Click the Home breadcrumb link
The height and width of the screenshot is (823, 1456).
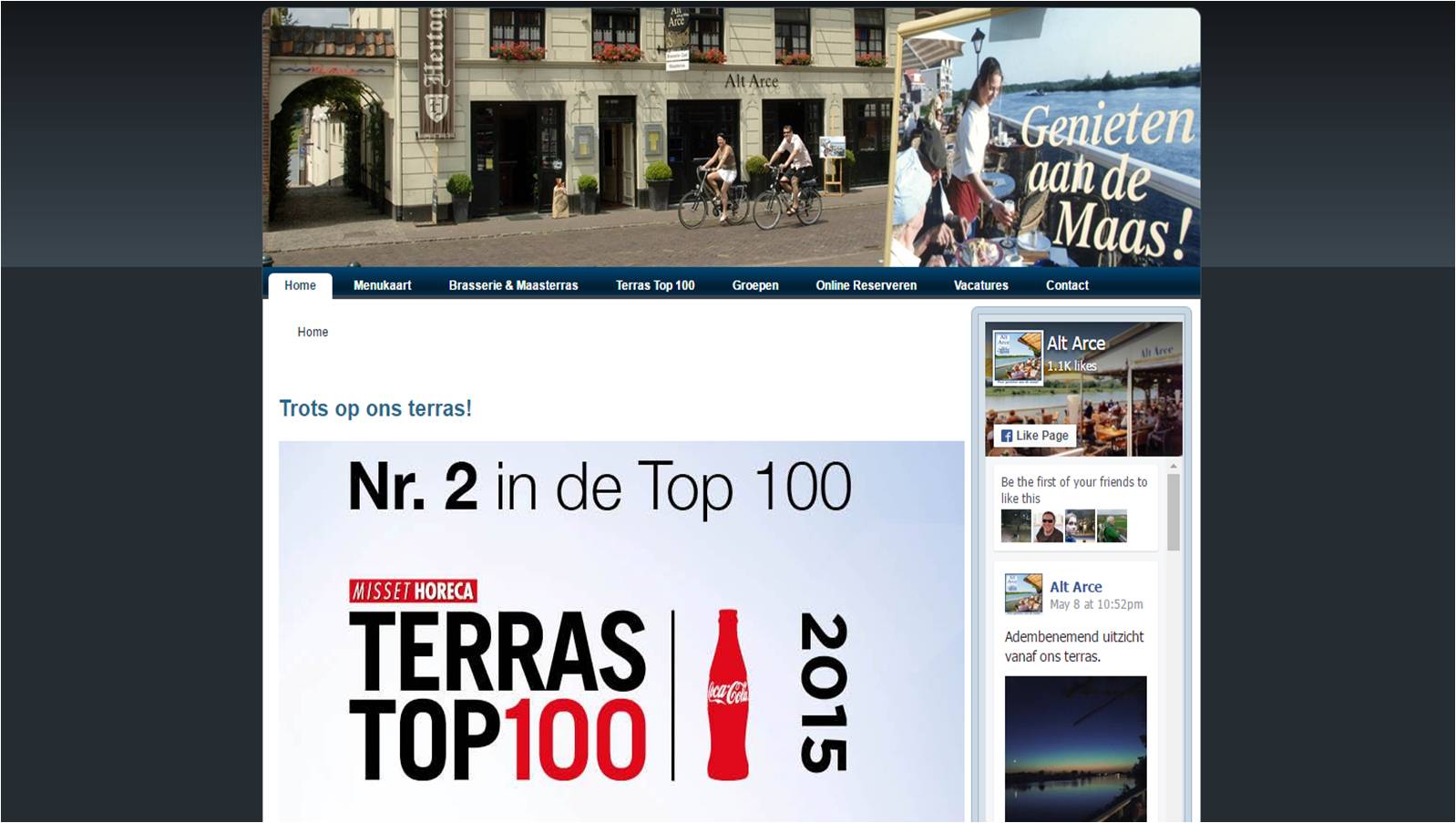click(313, 332)
